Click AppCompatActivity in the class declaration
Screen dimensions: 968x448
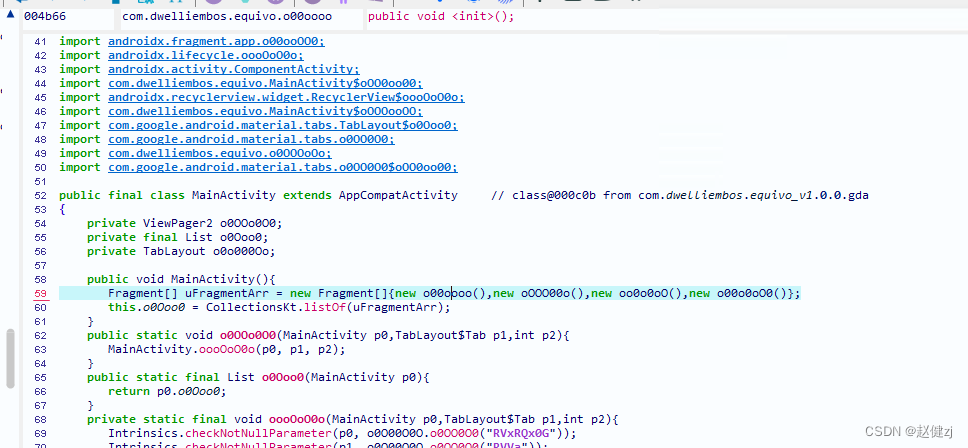[x=398, y=196]
